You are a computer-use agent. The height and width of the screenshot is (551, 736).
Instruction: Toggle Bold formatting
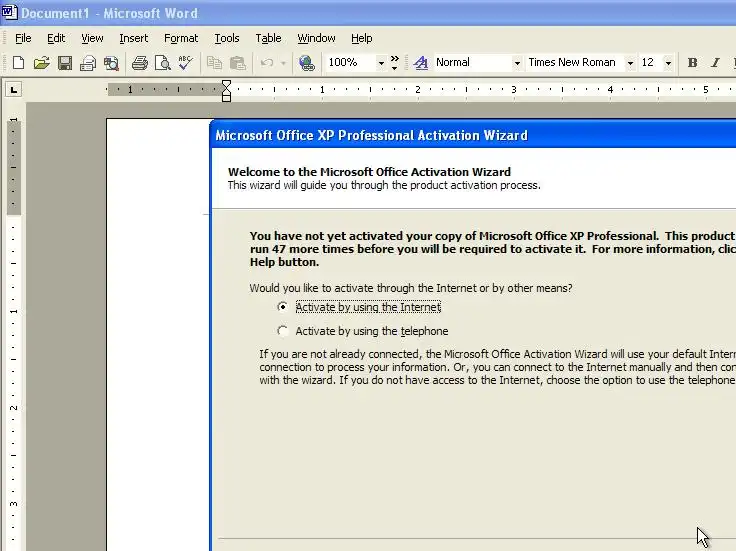tap(692, 62)
